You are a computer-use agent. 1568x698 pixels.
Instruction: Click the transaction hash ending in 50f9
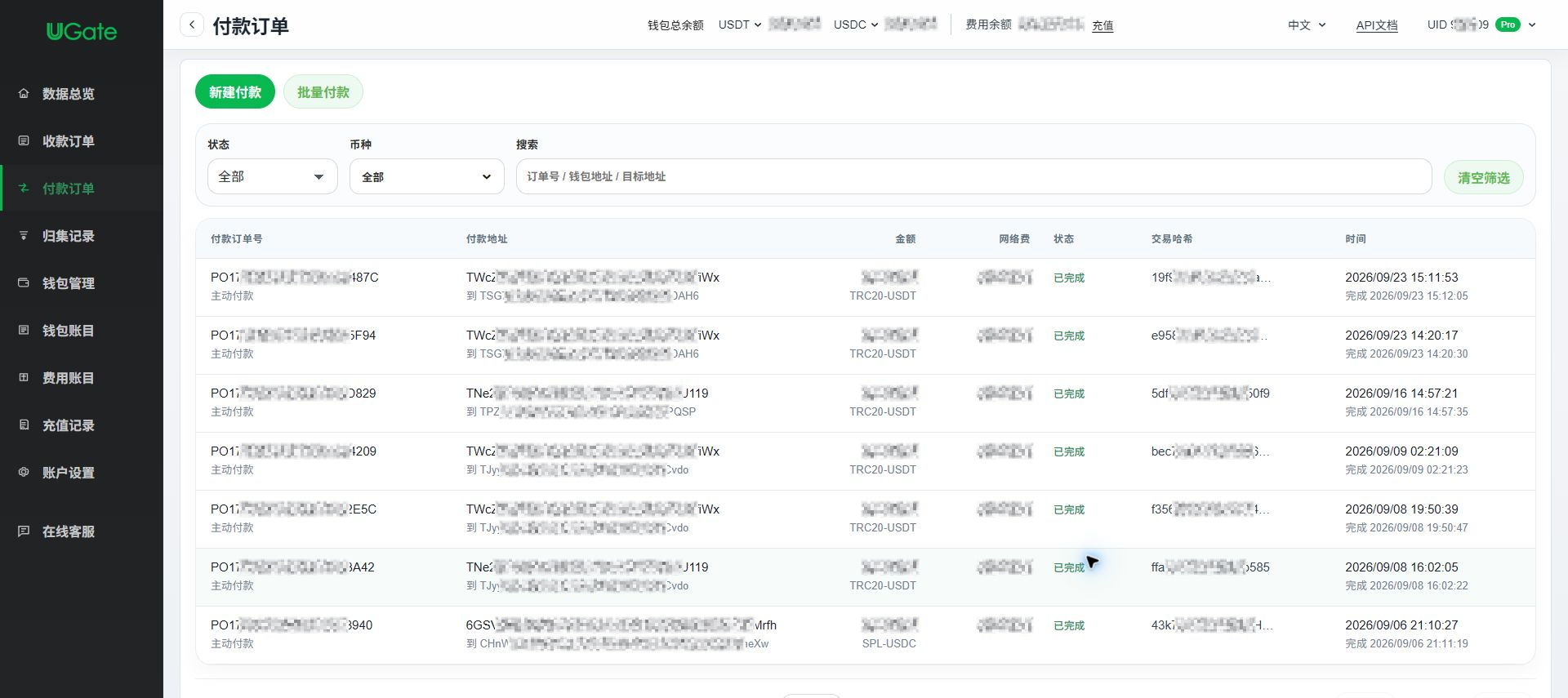[x=1210, y=393]
